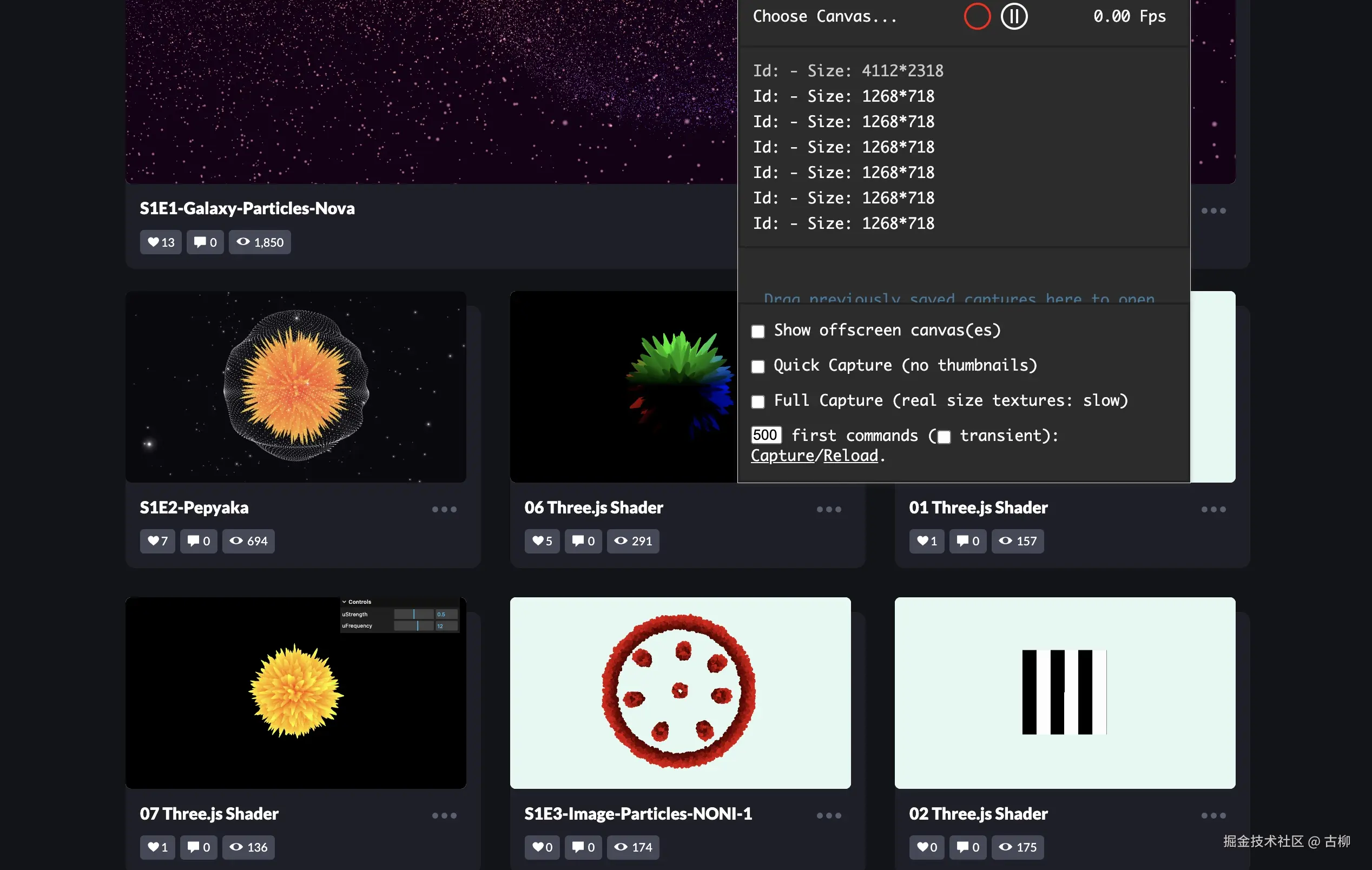Screen dimensions: 1372x870
Task: Select the last 1268*718 canvas entry
Action: point(843,223)
